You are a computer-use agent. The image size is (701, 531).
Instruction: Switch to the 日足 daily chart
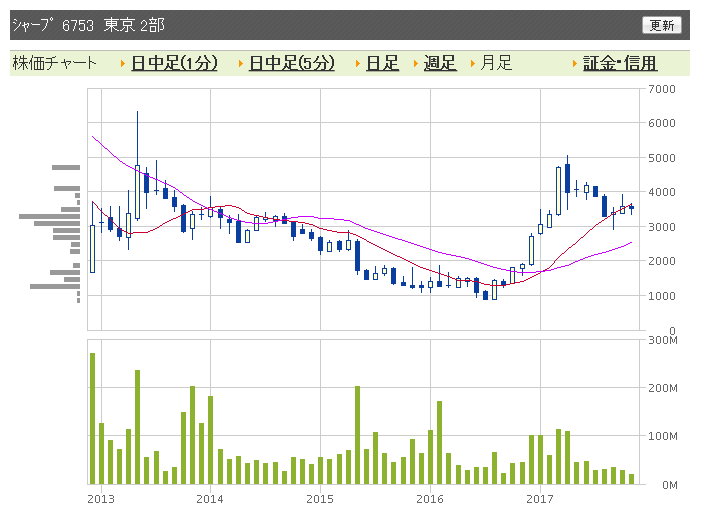tap(382, 63)
